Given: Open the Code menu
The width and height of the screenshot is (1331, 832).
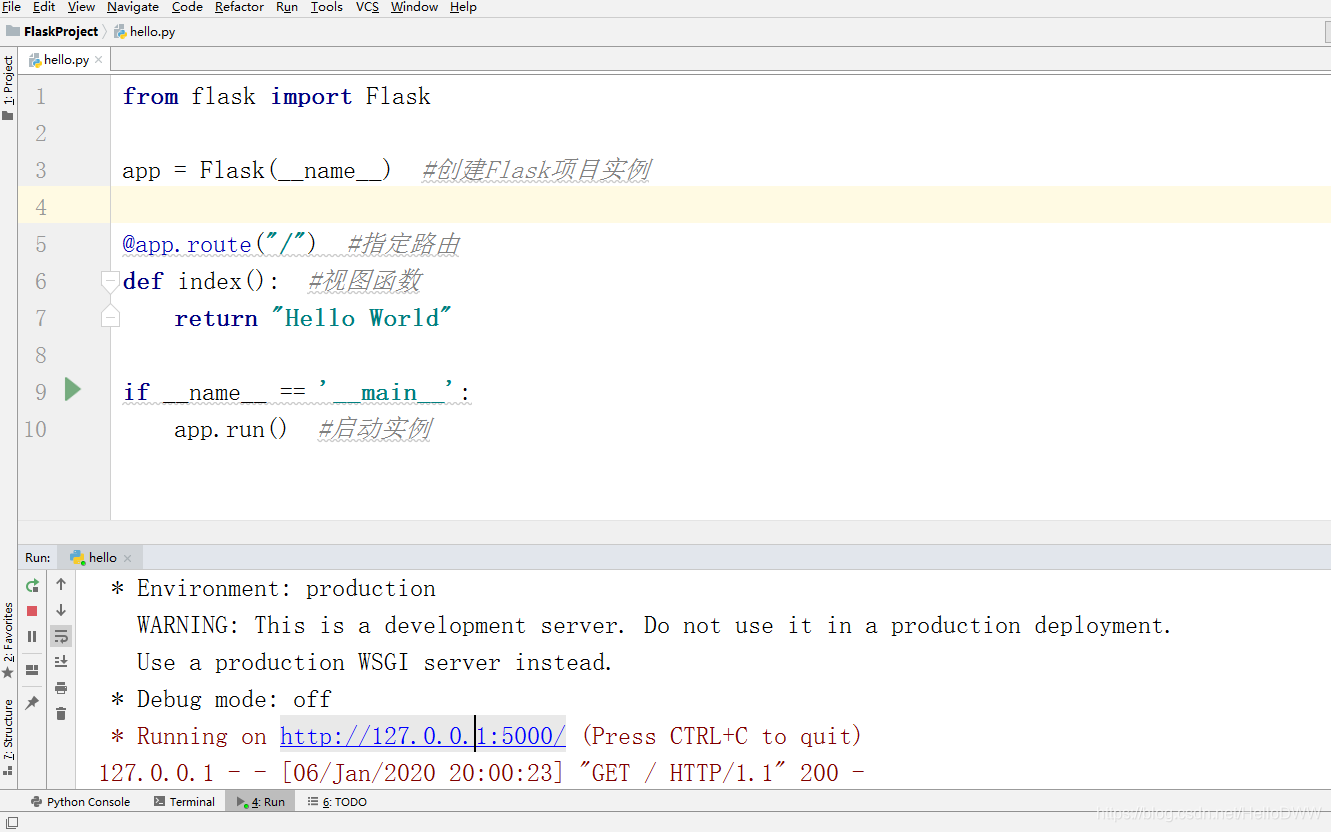Looking at the screenshot, I should 187,7.
